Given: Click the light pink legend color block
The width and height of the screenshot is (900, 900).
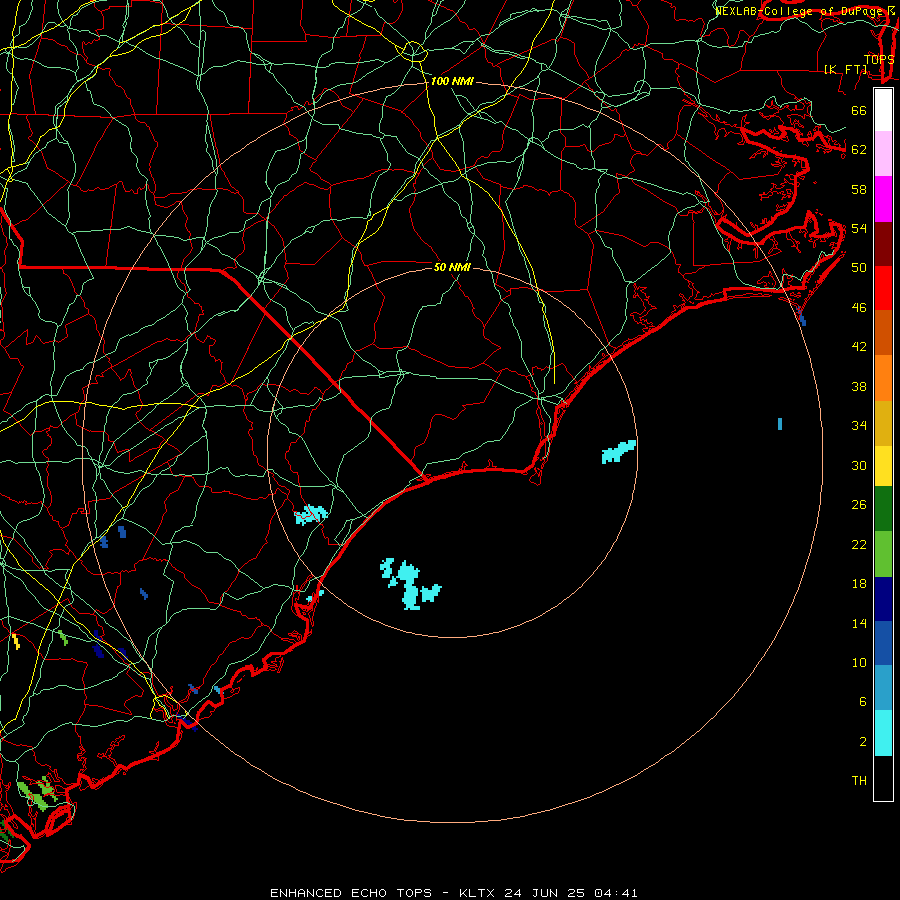Looking at the screenshot, I should [883, 153].
